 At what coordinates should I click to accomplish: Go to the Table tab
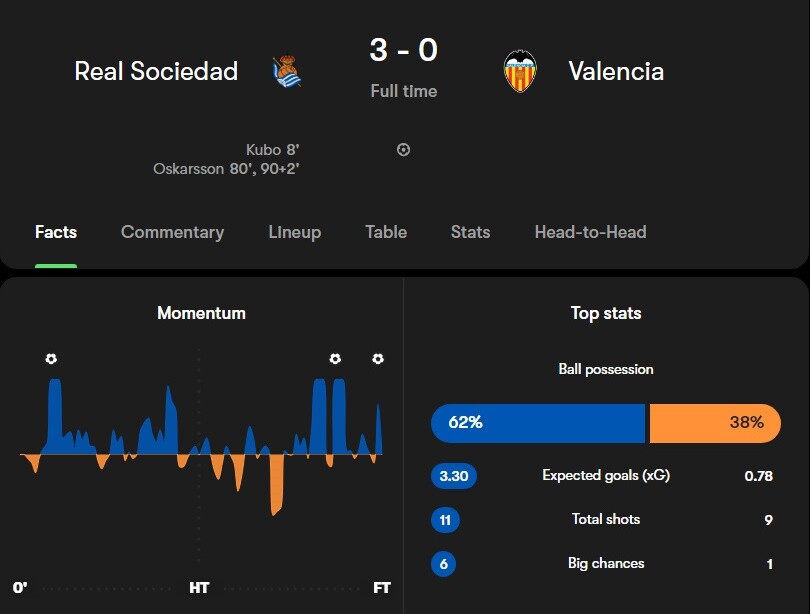point(386,232)
